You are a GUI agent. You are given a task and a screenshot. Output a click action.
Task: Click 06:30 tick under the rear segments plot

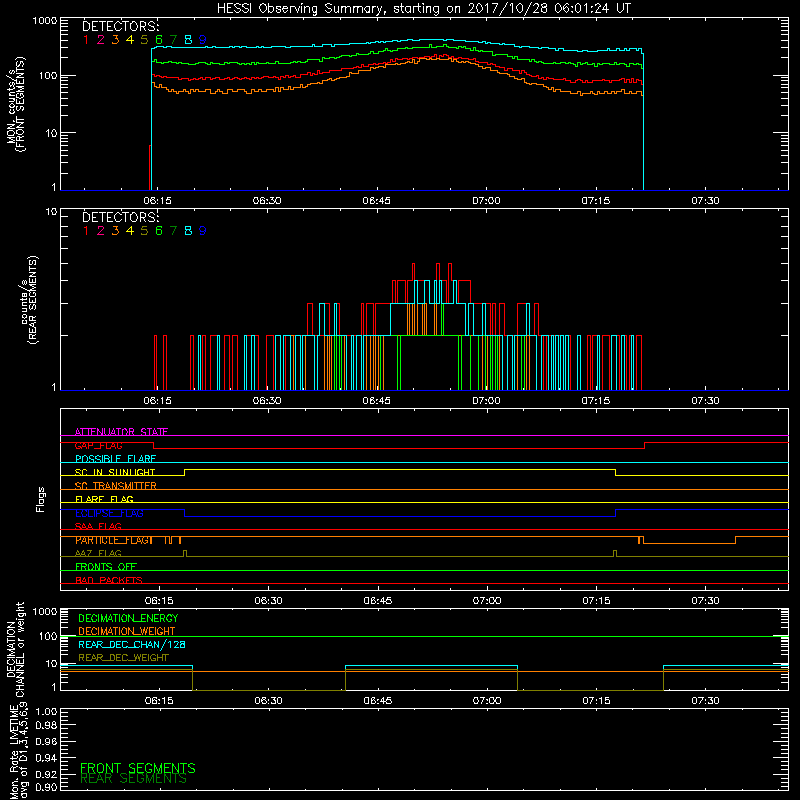point(267,401)
